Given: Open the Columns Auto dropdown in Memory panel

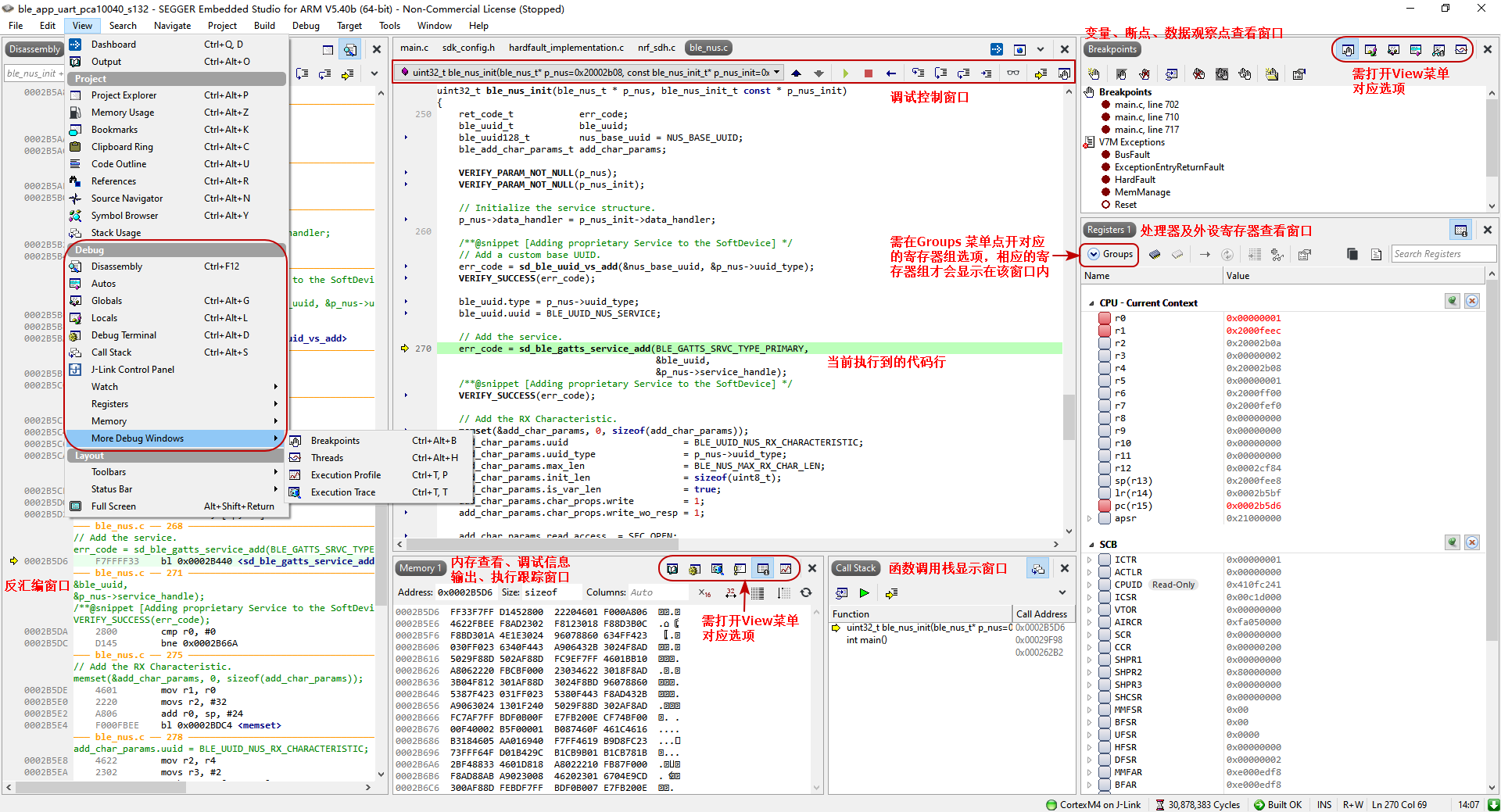Looking at the screenshot, I should pyautogui.click(x=659, y=592).
